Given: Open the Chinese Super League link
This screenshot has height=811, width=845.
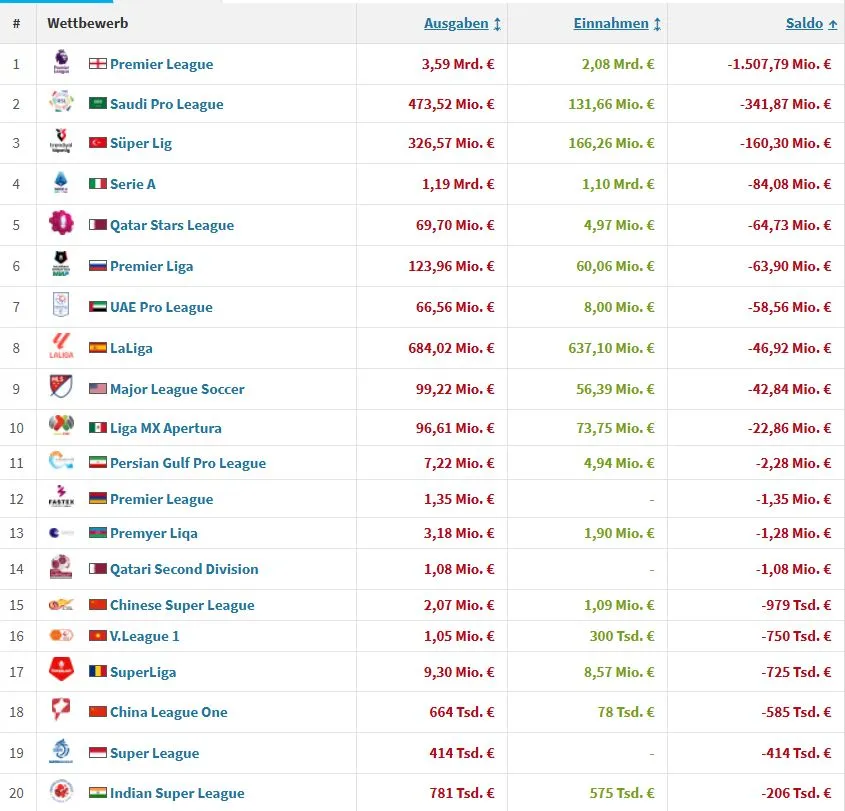Looking at the screenshot, I should tap(182, 606).
